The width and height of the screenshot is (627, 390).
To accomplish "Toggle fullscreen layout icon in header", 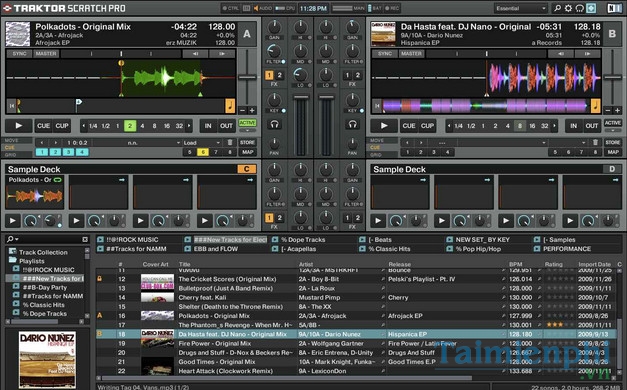I will pyautogui.click(x=591, y=8).
